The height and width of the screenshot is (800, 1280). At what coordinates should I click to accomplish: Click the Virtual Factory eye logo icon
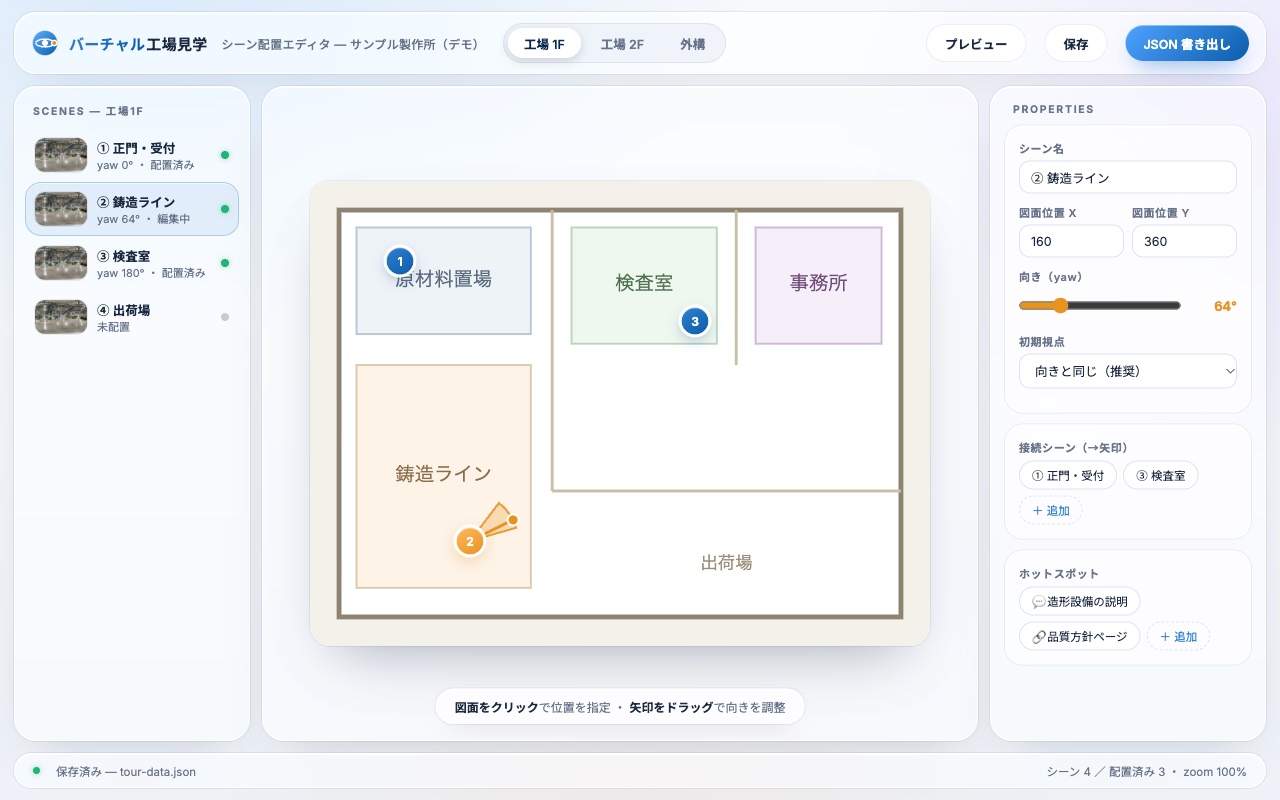point(45,43)
